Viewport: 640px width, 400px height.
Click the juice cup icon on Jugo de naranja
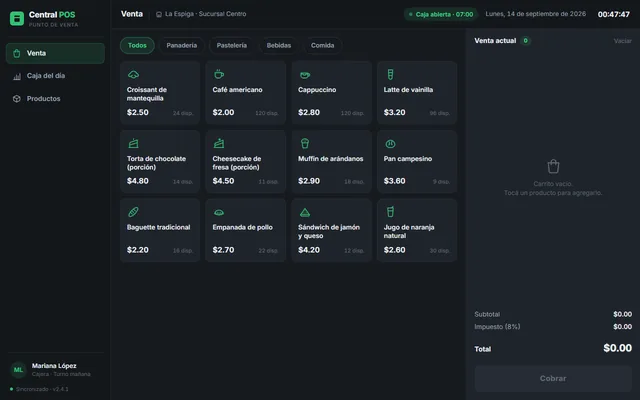tap(390, 212)
